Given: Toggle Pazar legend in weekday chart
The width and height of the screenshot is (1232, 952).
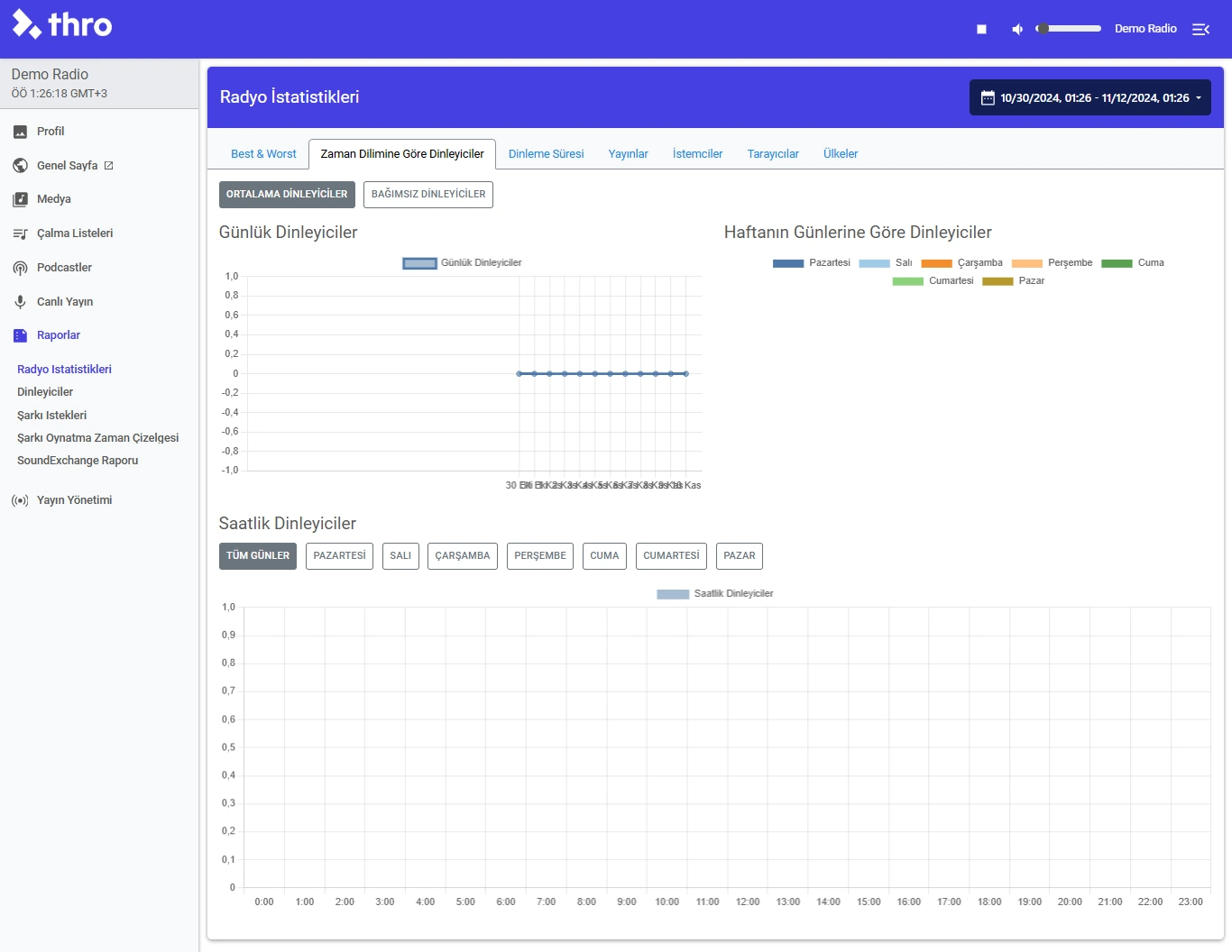Looking at the screenshot, I should [1014, 281].
